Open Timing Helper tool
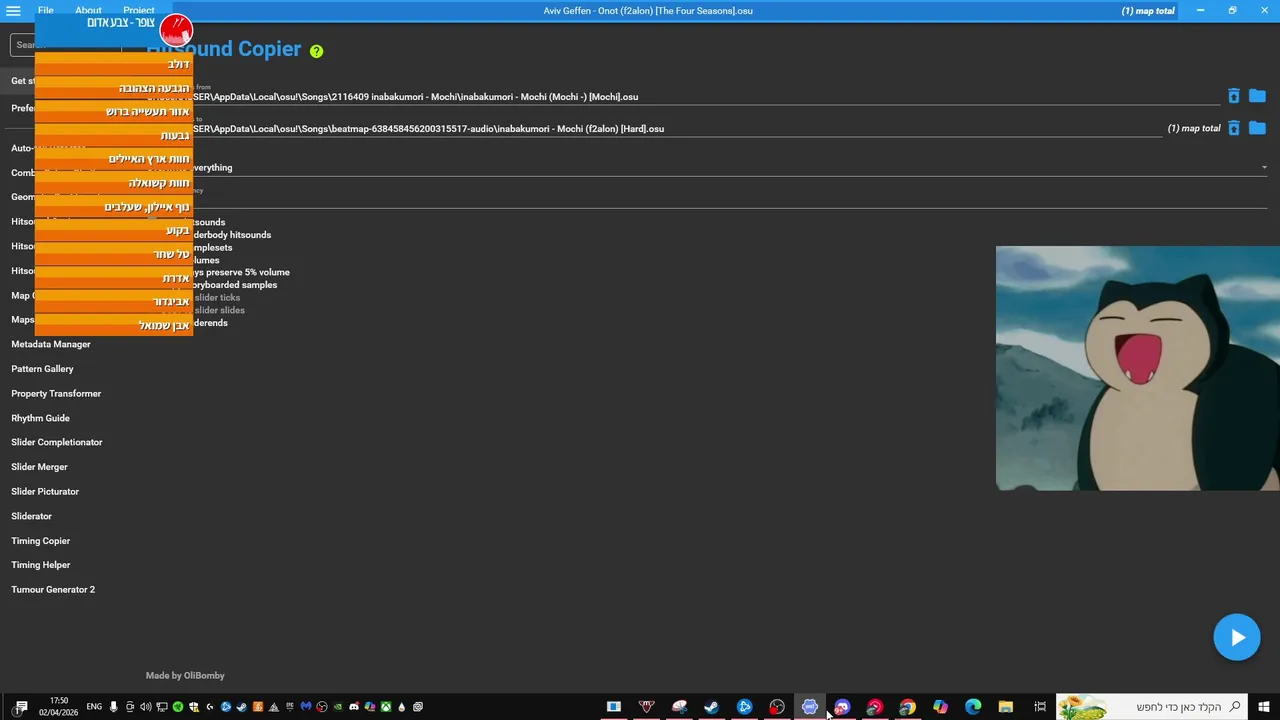This screenshot has width=1280, height=720. tap(41, 565)
